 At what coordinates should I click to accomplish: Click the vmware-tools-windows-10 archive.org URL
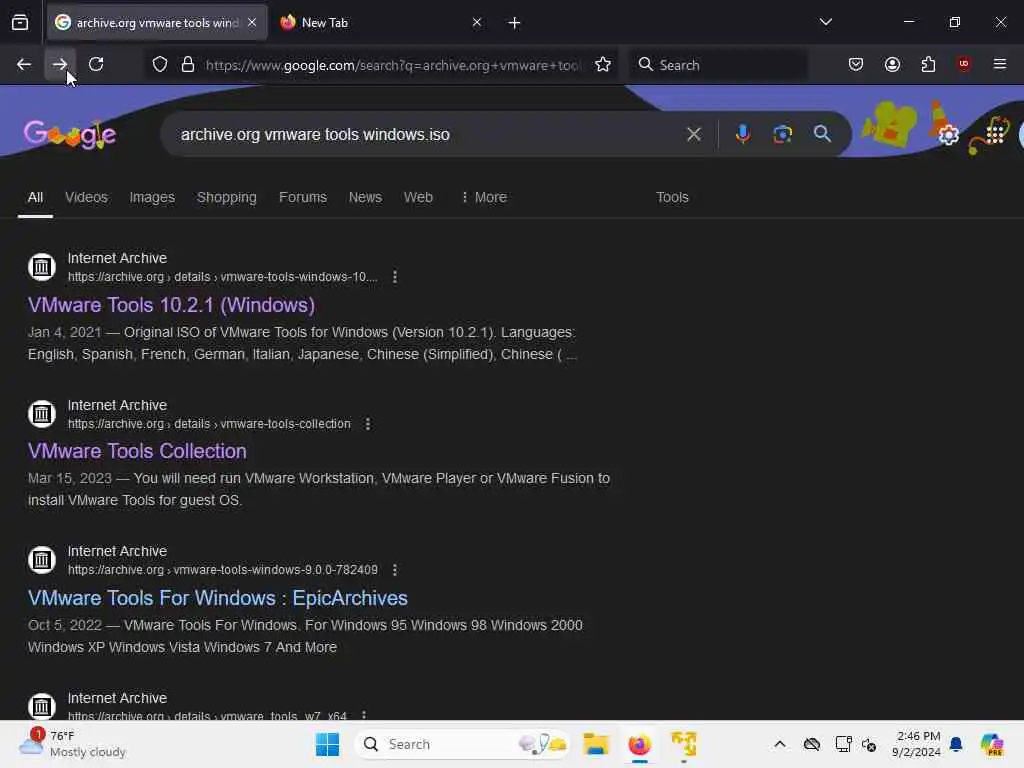pyautogui.click(x=223, y=277)
